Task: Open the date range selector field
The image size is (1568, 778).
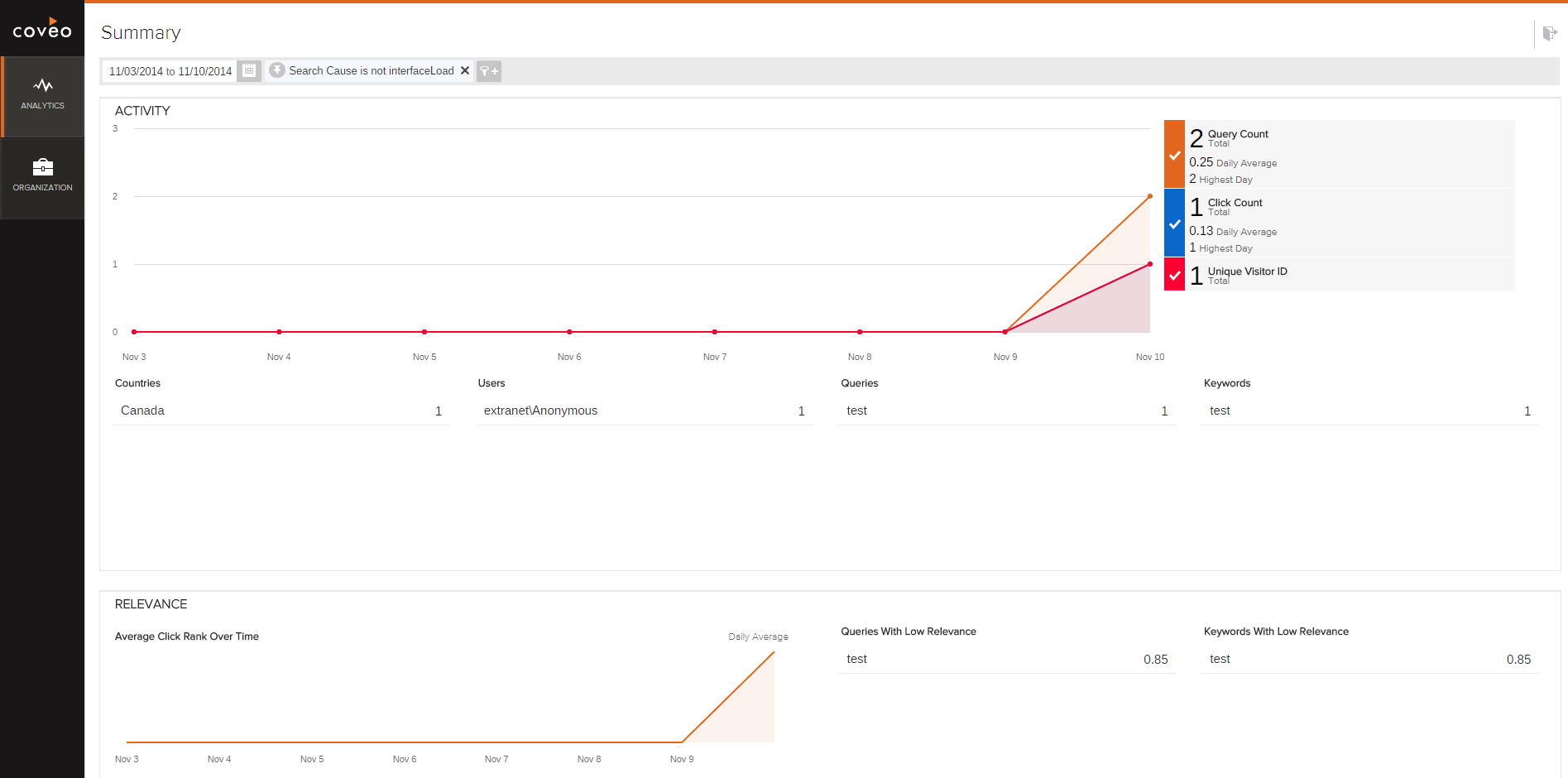Action: (x=169, y=70)
